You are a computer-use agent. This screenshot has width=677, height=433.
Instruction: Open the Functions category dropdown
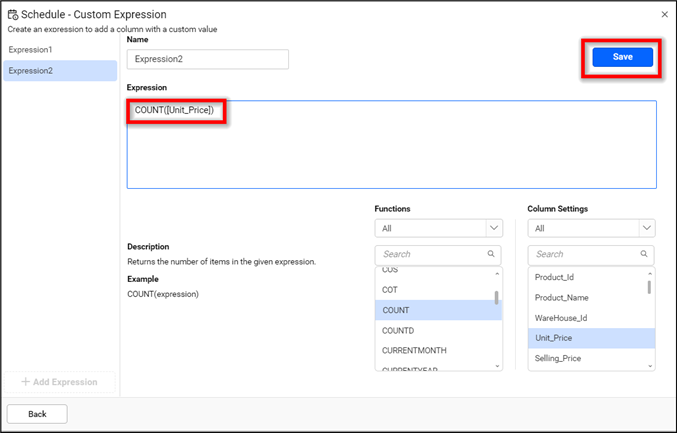pyautogui.click(x=438, y=228)
